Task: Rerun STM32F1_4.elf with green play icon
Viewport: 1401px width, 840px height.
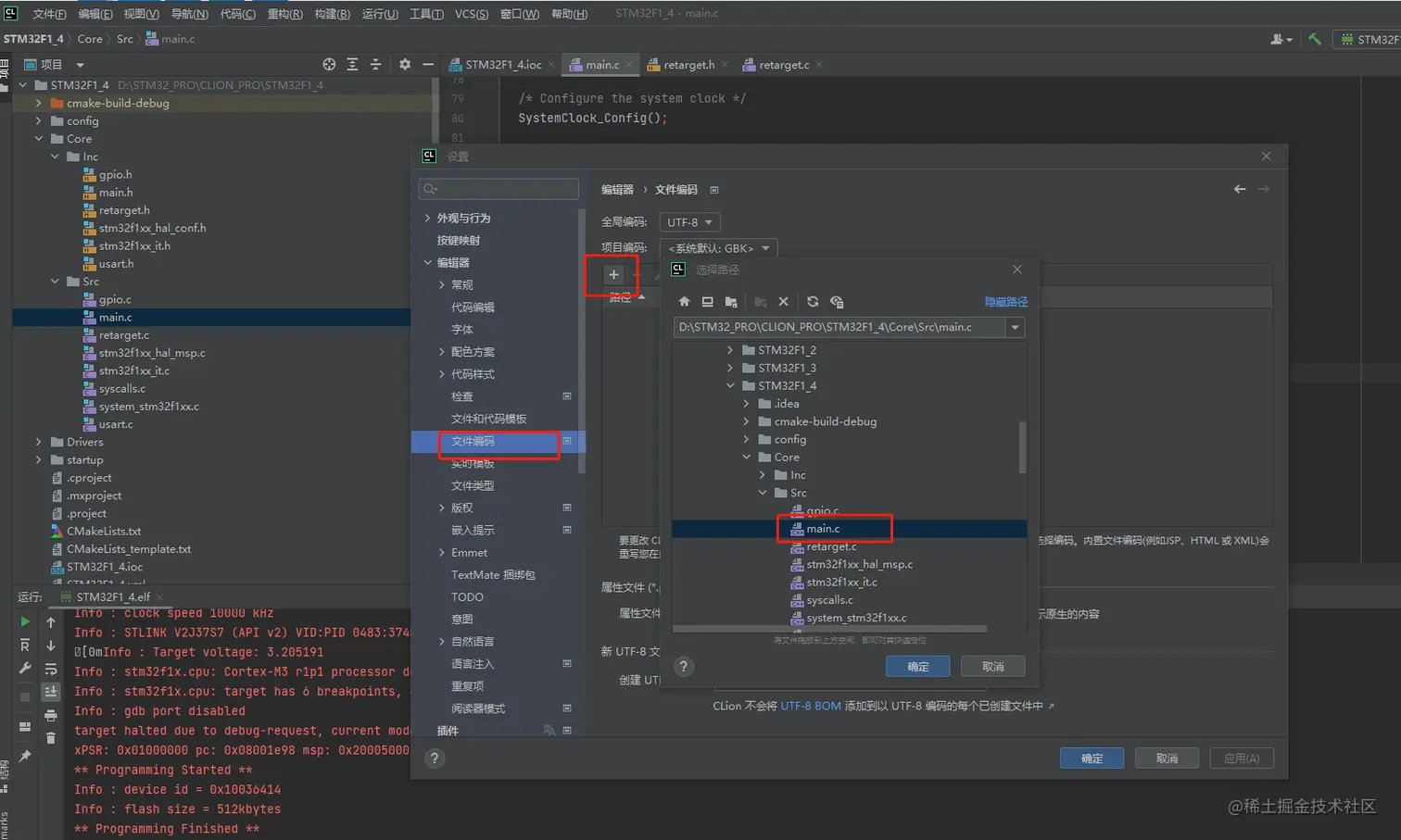Action: [25, 621]
